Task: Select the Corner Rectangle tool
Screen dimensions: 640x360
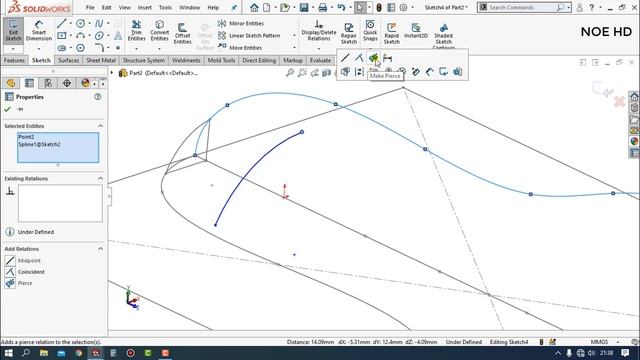Action: pyautogui.click(x=62, y=36)
